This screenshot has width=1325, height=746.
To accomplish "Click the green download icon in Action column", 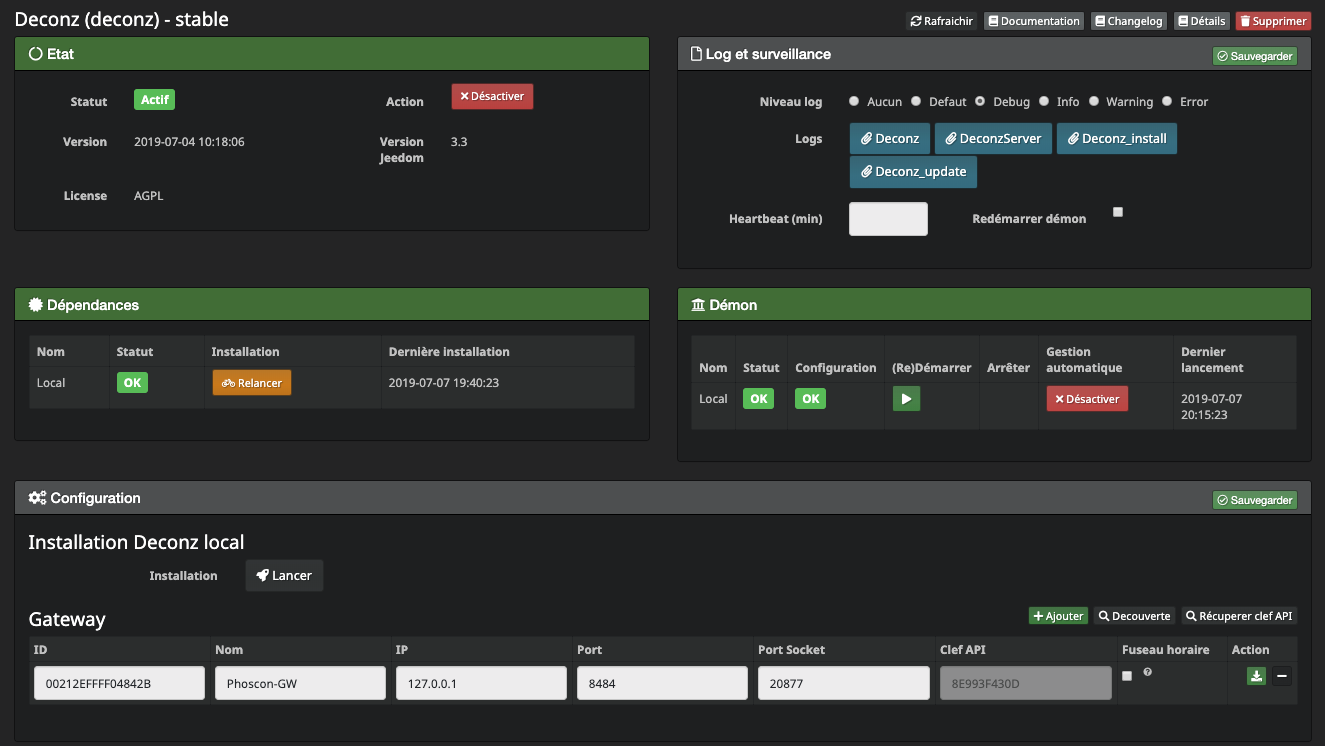I will 1256,676.
